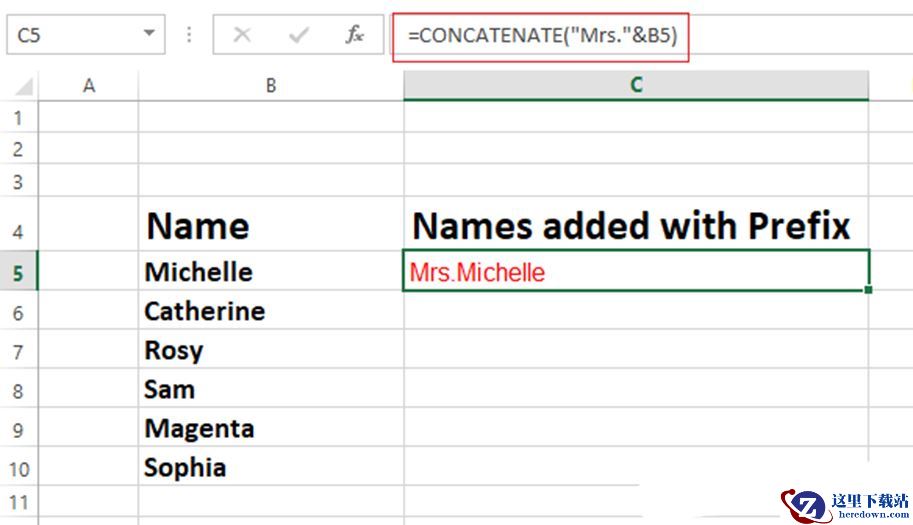Select the Name header cell in column B

pyautogui.click(x=271, y=224)
